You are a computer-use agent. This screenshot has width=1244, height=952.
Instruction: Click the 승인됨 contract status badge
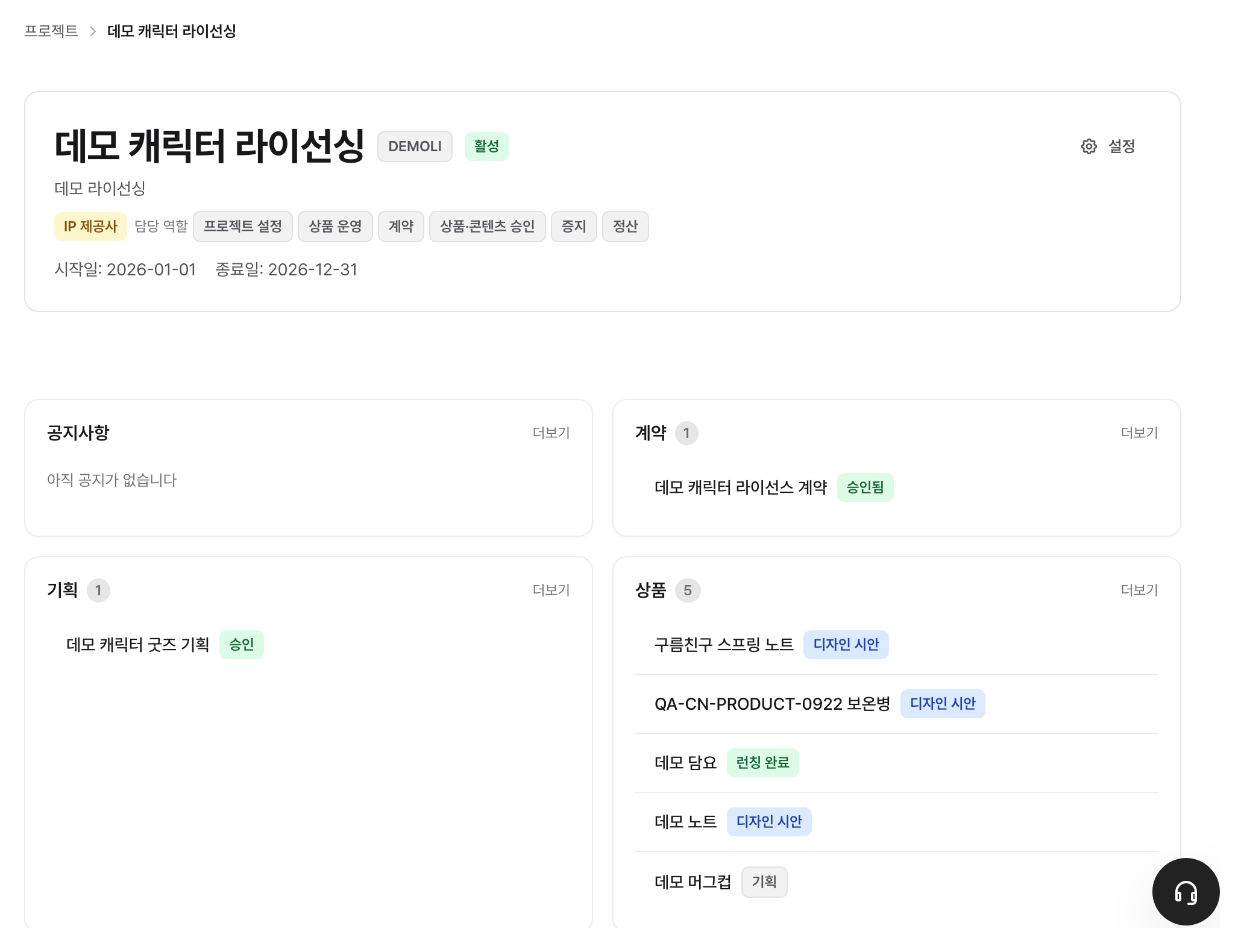[x=865, y=487]
